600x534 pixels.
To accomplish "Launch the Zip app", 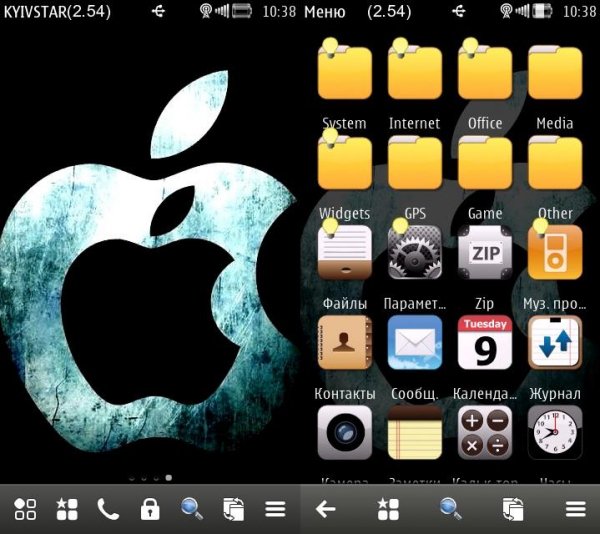I will click(x=485, y=252).
